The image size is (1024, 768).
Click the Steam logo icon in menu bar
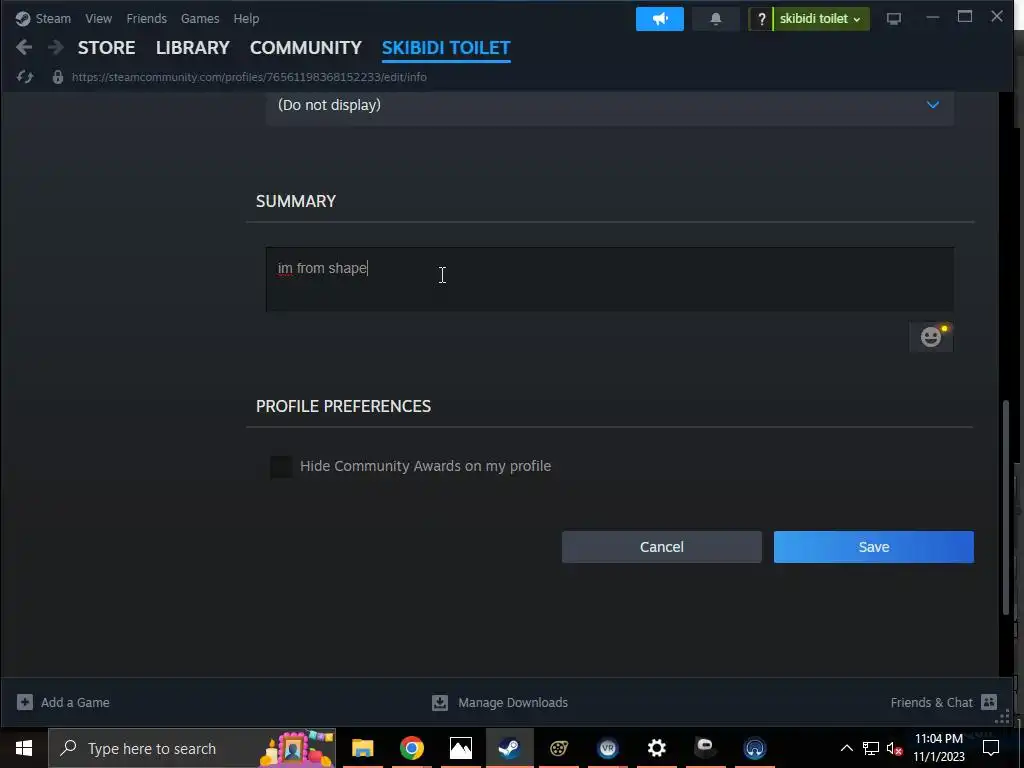(x=23, y=18)
